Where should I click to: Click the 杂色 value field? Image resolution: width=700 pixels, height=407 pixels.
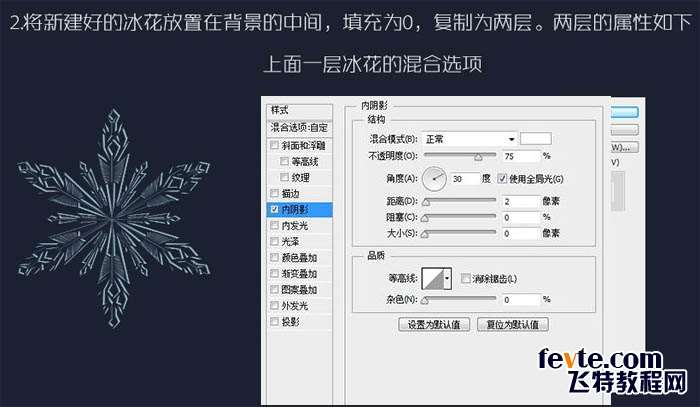coord(521,299)
